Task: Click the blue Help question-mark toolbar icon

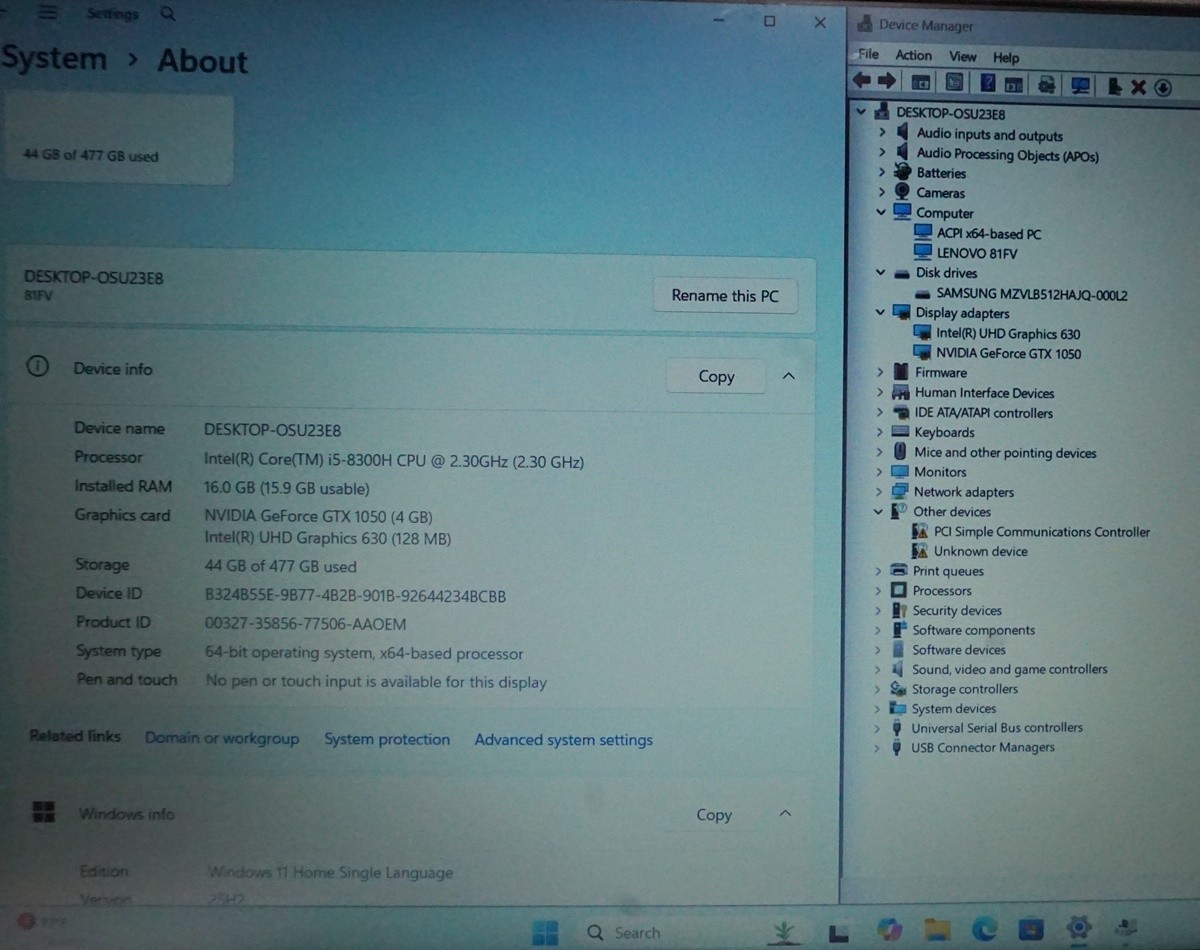Action: 988,85
